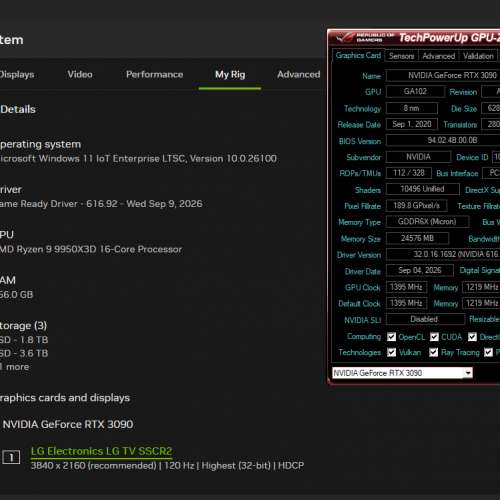Click the Default Clock field 1395 MHz
This screenshot has height=500, width=500.
pos(406,303)
